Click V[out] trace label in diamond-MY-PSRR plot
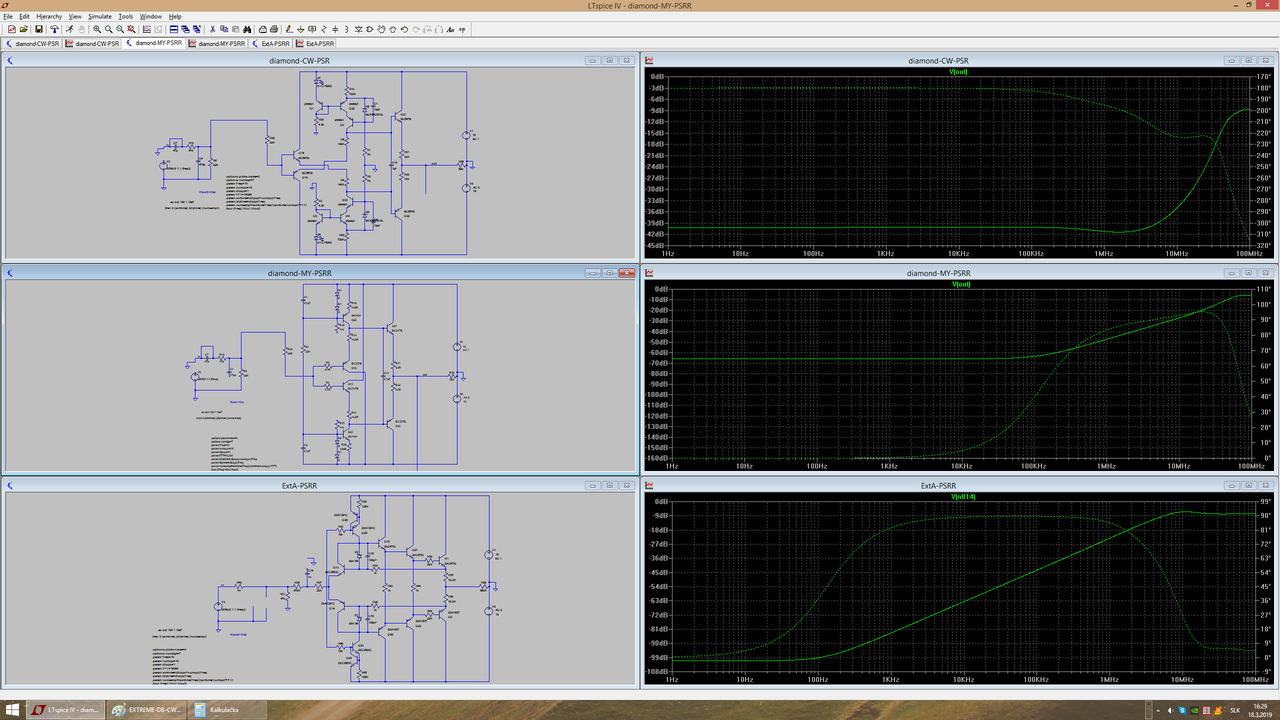 click(x=962, y=284)
